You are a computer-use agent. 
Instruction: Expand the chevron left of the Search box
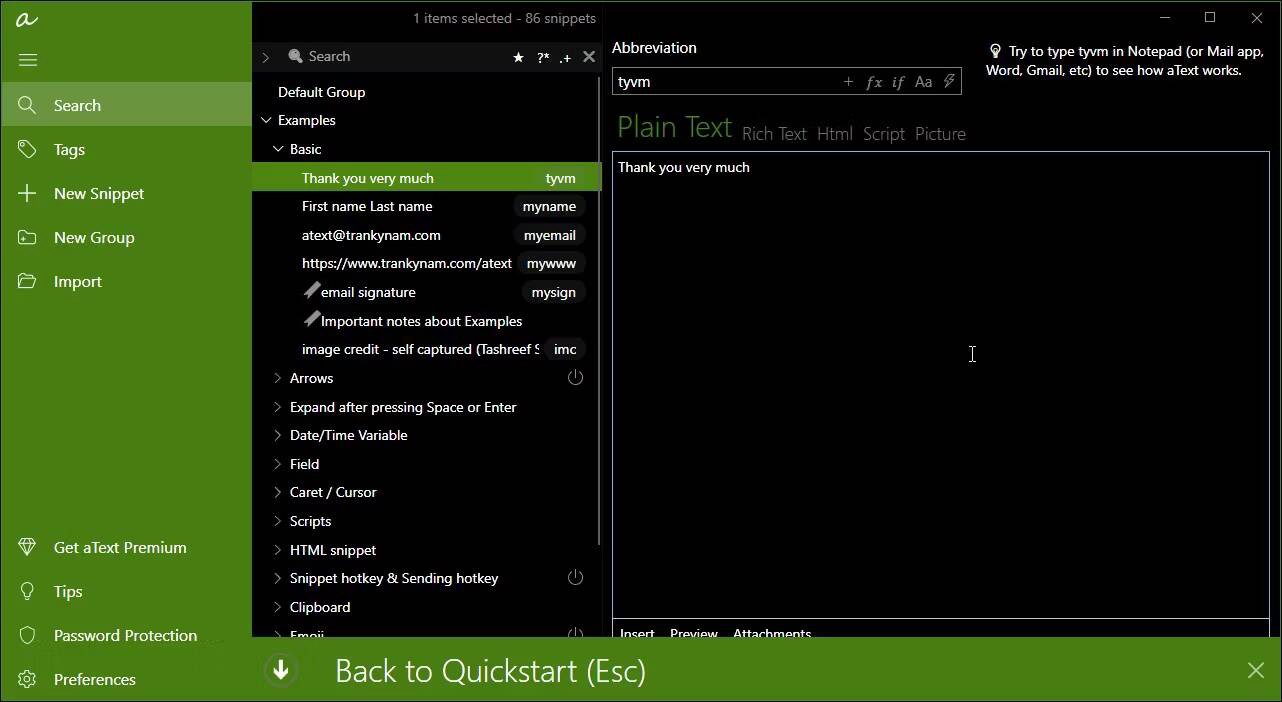[266, 58]
